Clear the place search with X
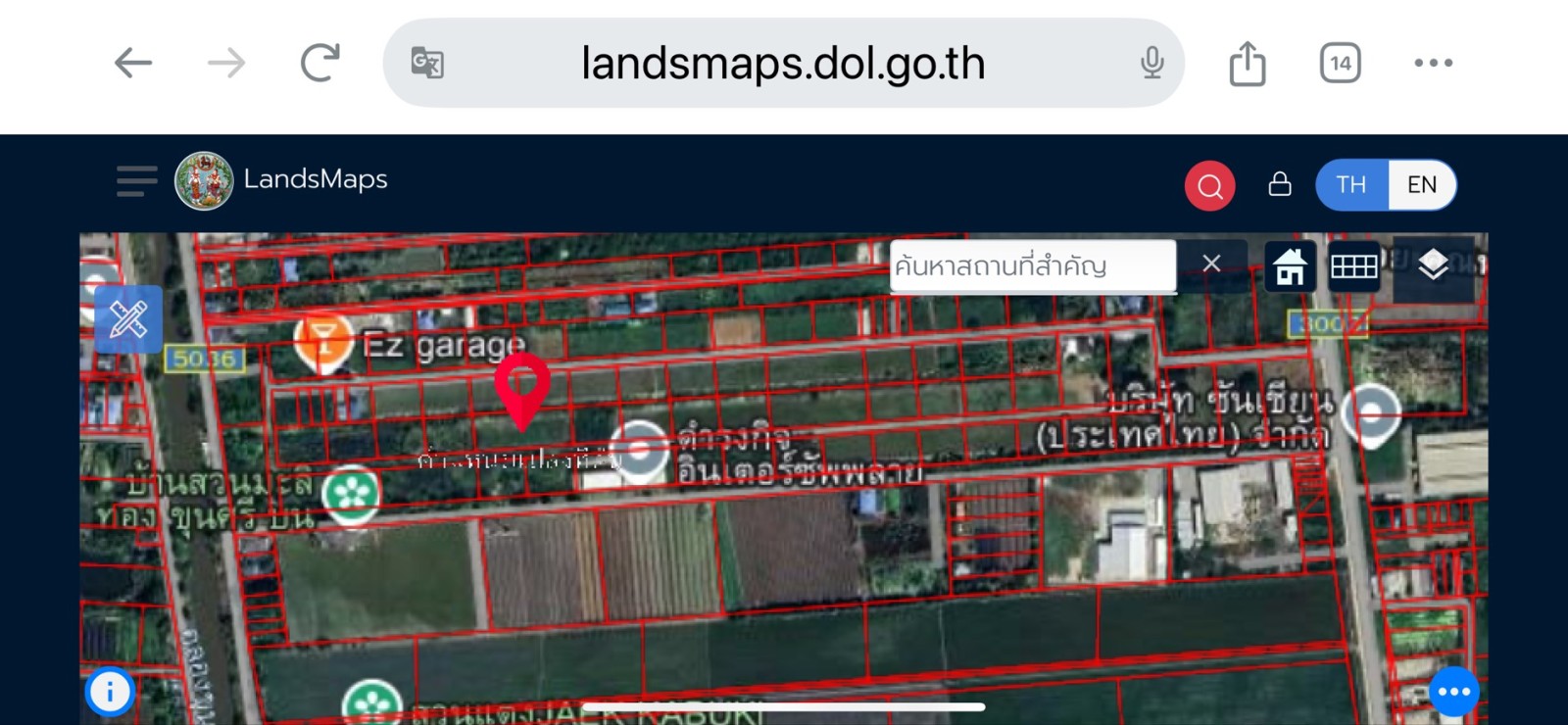1568x725 pixels. click(1211, 265)
